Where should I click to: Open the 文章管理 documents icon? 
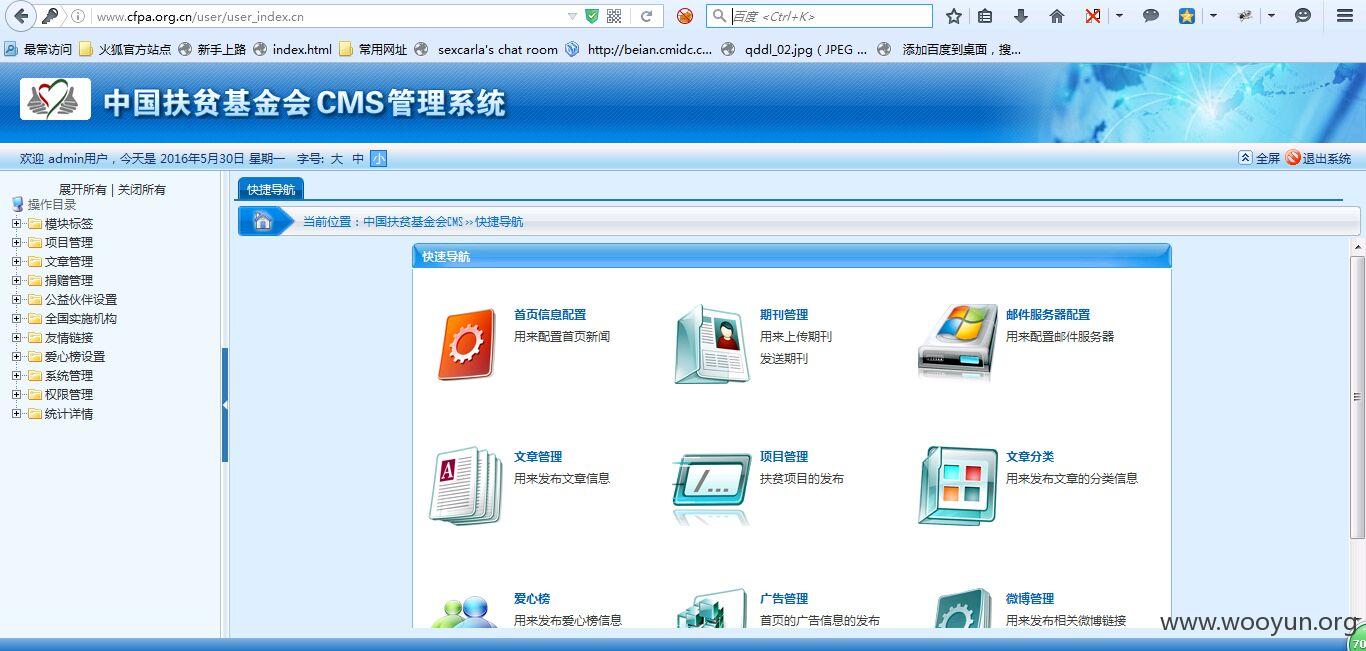[x=466, y=486]
